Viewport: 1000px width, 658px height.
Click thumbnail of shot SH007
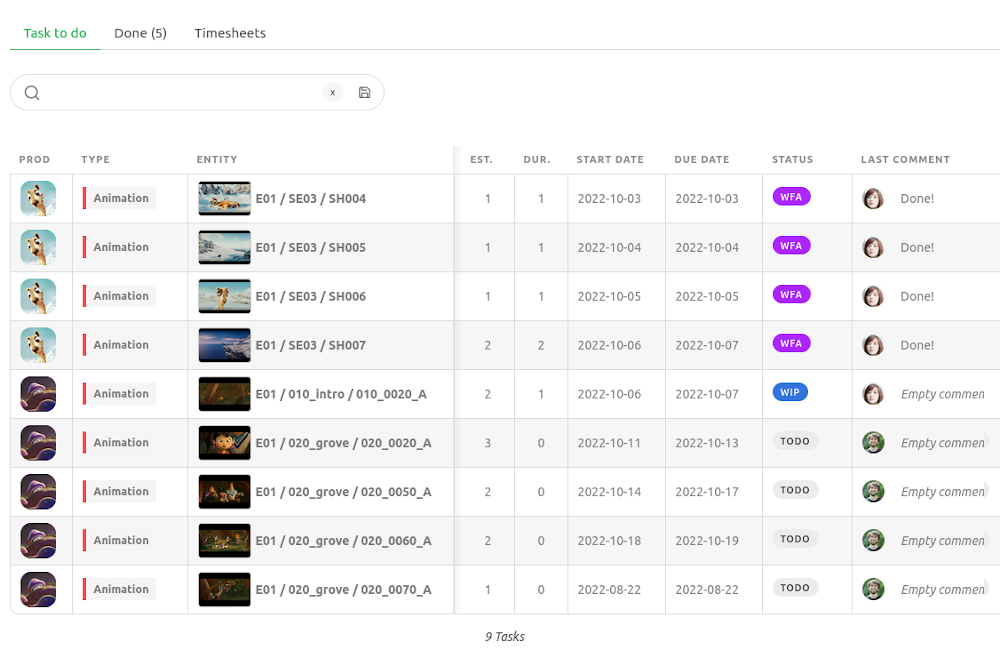[224, 345]
